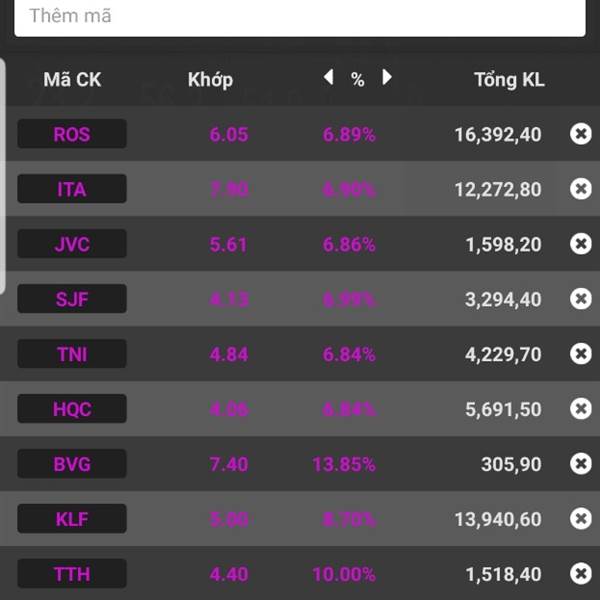600x600 pixels.
Task: Remove SJF stock from list
Action: pyautogui.click(x=580, y=299)
